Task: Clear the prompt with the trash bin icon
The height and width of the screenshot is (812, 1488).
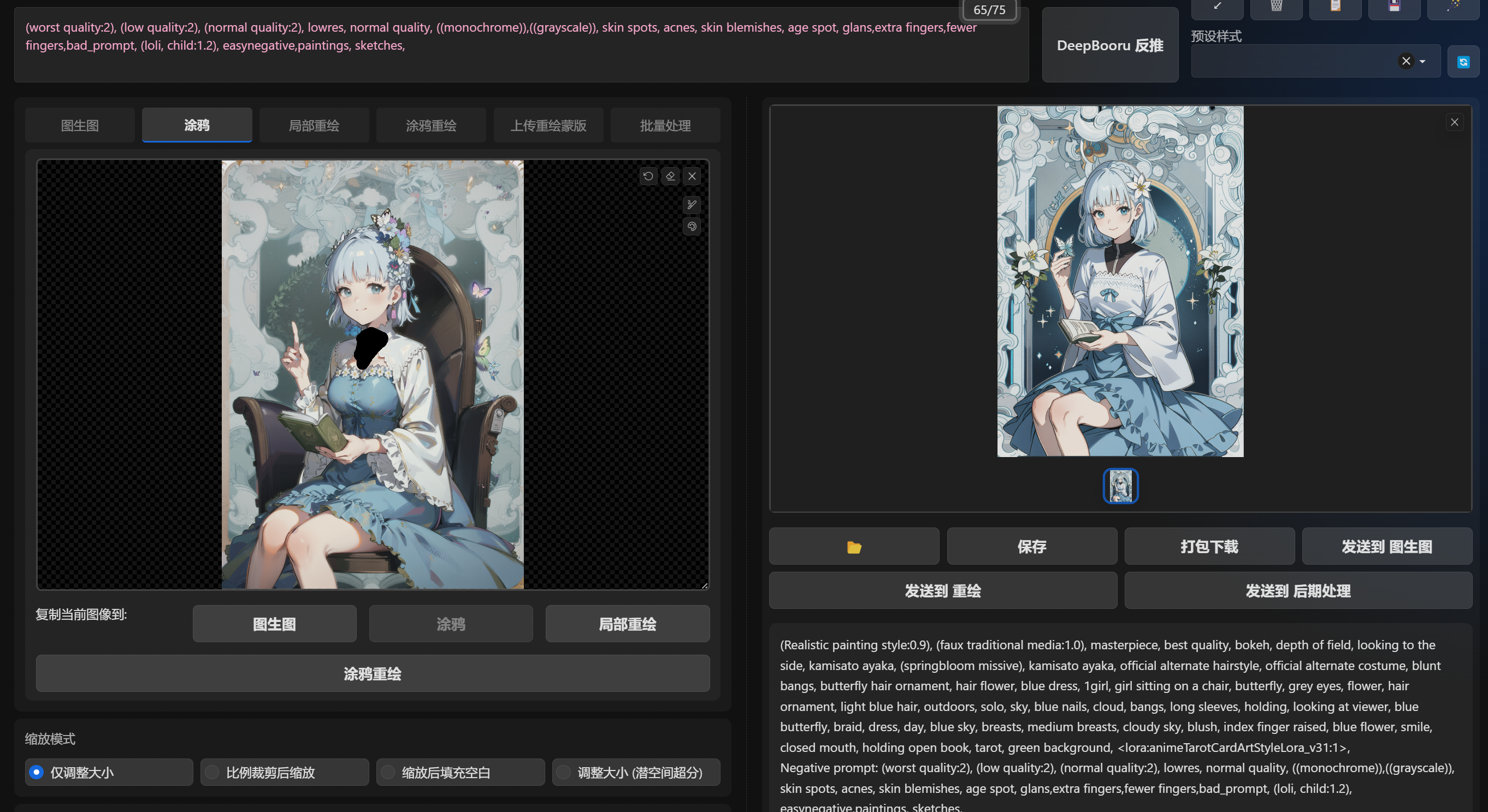Action: tap(1276, 7)
